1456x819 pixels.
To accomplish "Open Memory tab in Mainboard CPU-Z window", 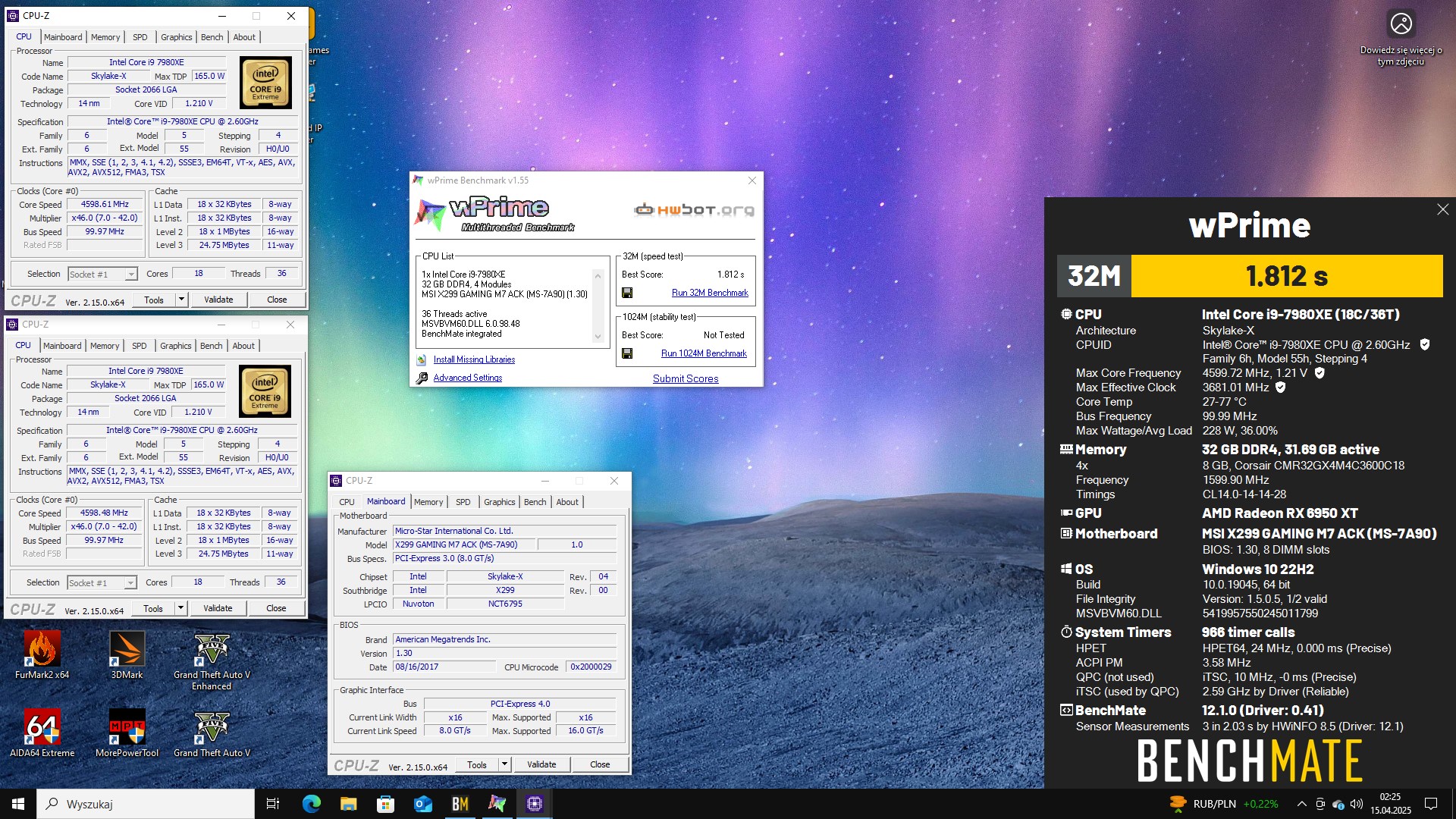I will pyautogui.click(x=428, y=502).
